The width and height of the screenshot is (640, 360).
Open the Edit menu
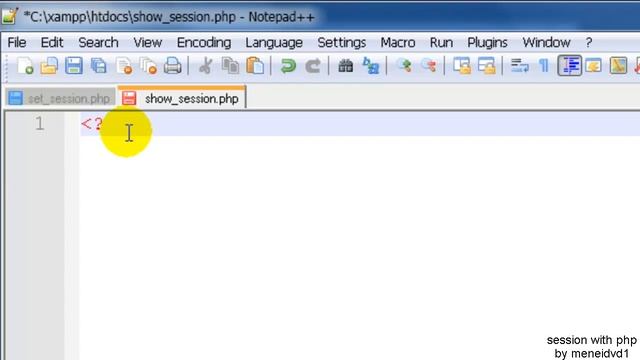point(52,42)
